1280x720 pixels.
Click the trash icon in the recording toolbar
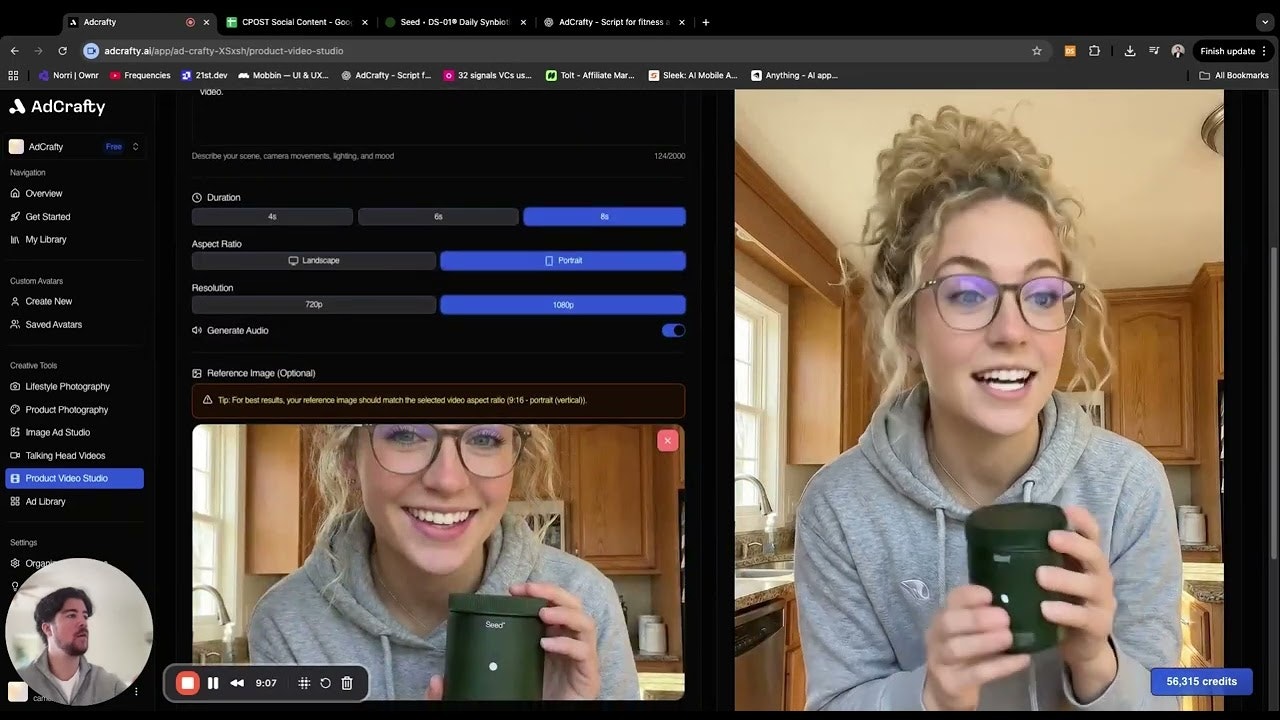click(x=346, y=683)
